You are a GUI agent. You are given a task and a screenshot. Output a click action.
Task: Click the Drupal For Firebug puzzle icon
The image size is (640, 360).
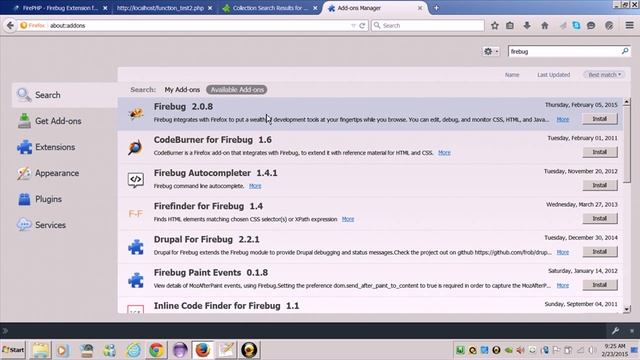pos(136,247)
